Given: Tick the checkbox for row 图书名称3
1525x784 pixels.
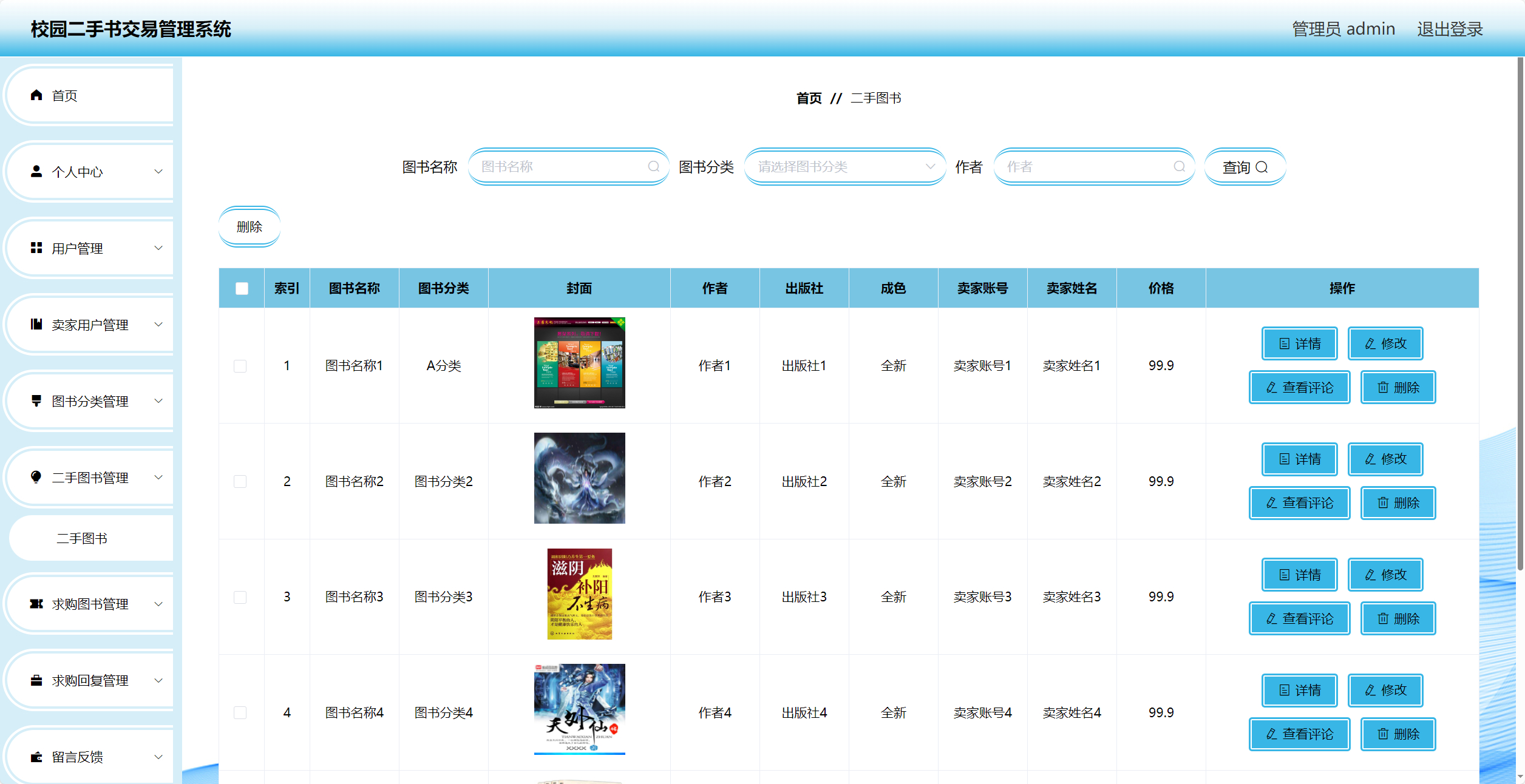Looking at the screenshot, I should (240, 597).
